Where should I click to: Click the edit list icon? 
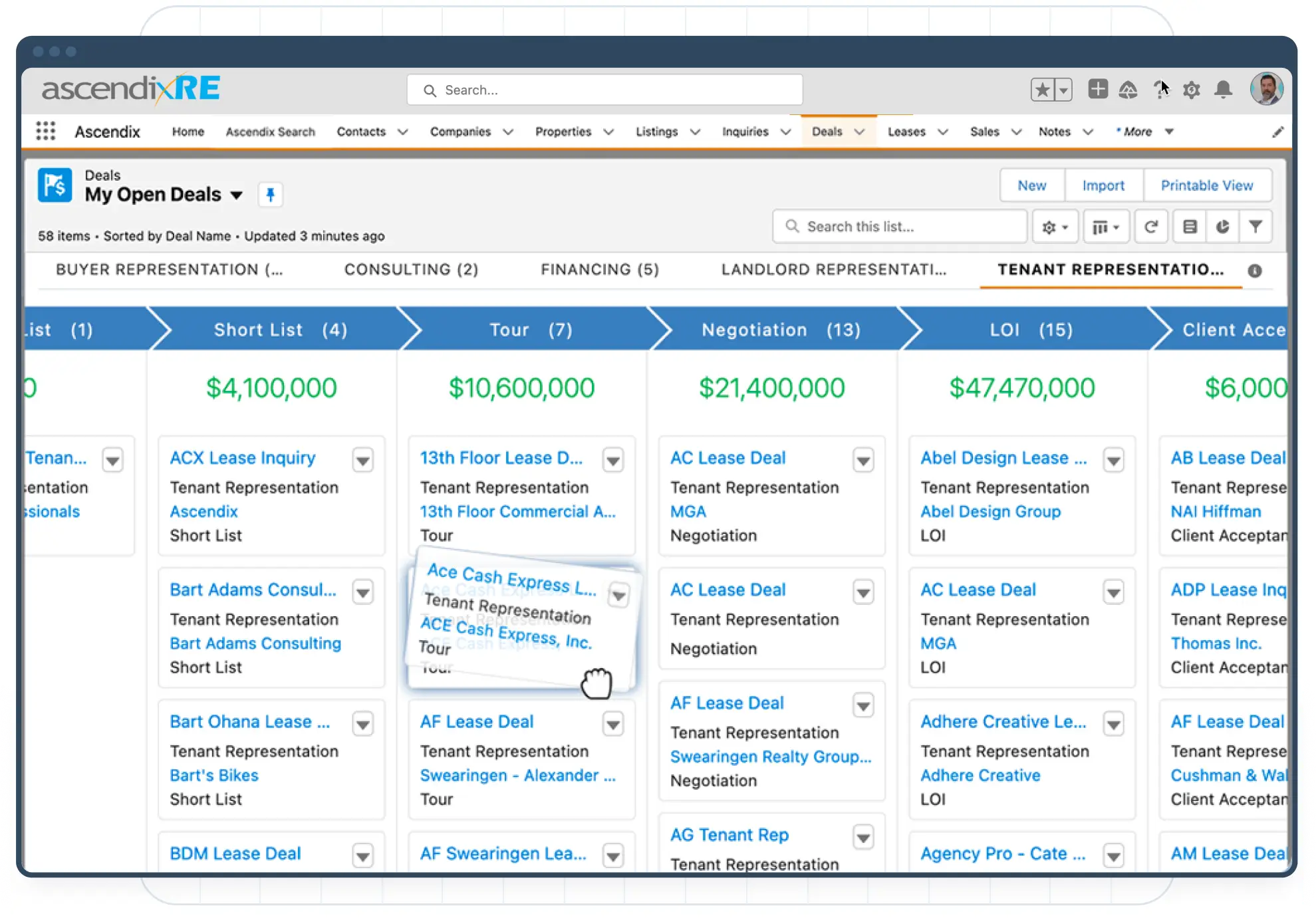pyautogui.click(x=1190, y=227)
